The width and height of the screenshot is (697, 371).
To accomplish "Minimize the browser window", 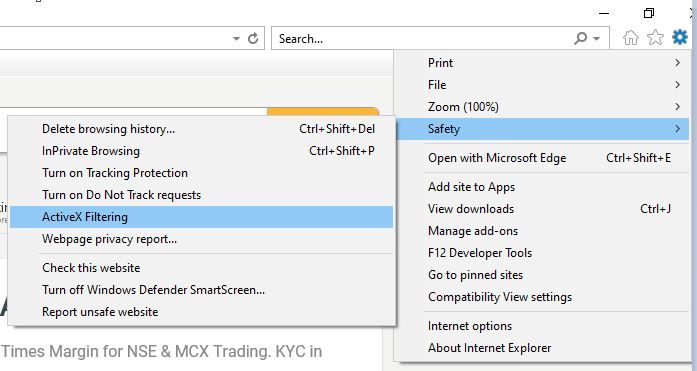I will [x=604, y=13].
